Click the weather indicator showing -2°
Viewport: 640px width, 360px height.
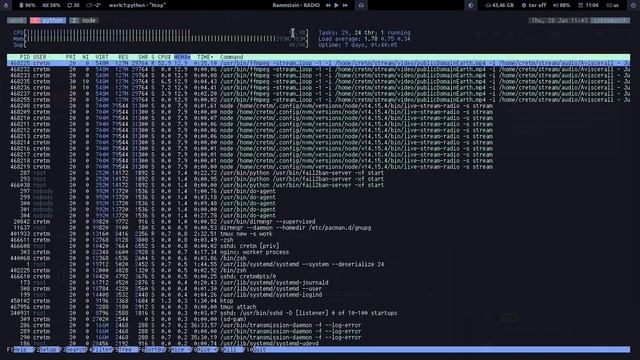point(94,5)
